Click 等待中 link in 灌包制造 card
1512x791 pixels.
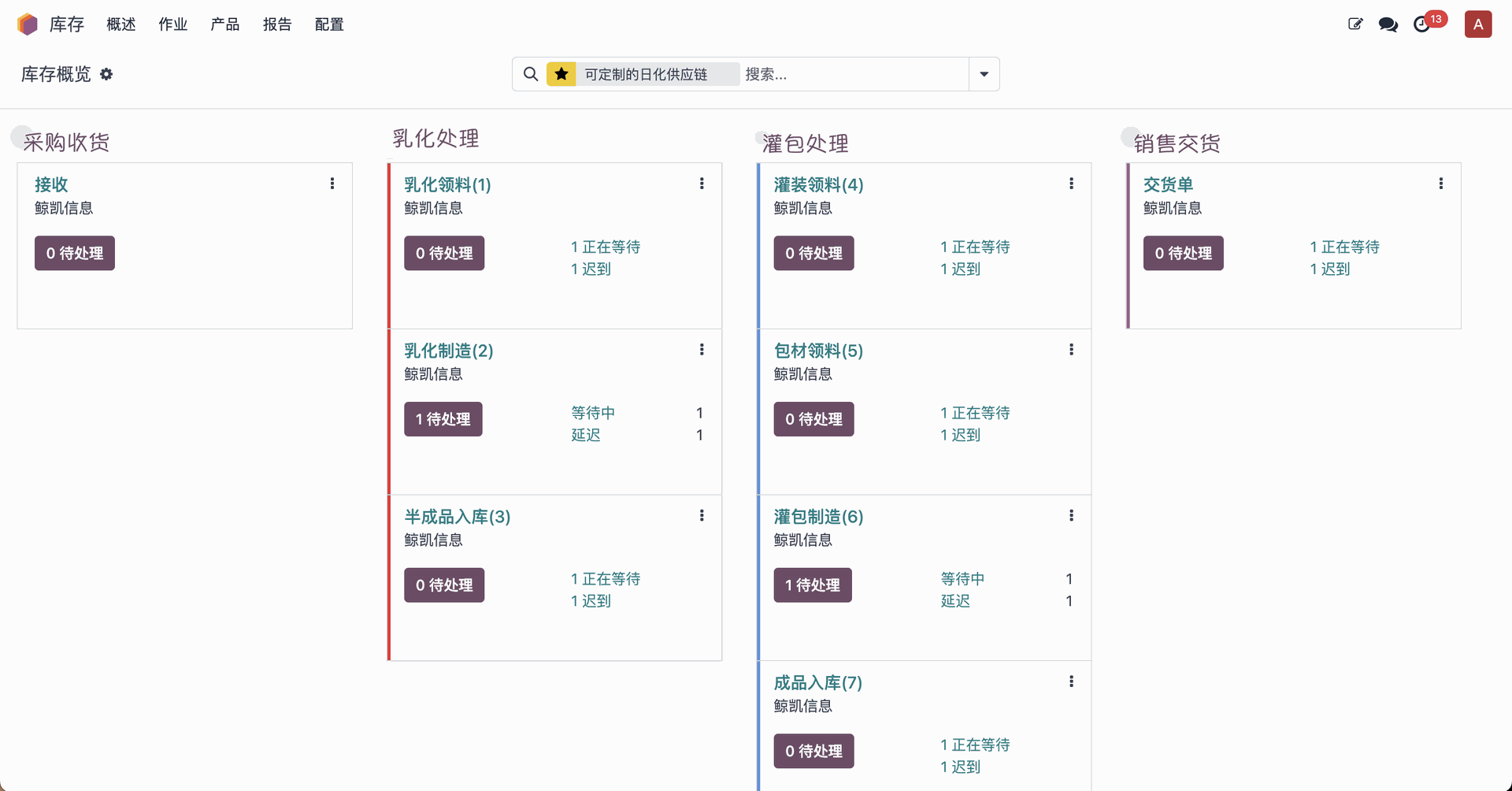tap(962, 579)
